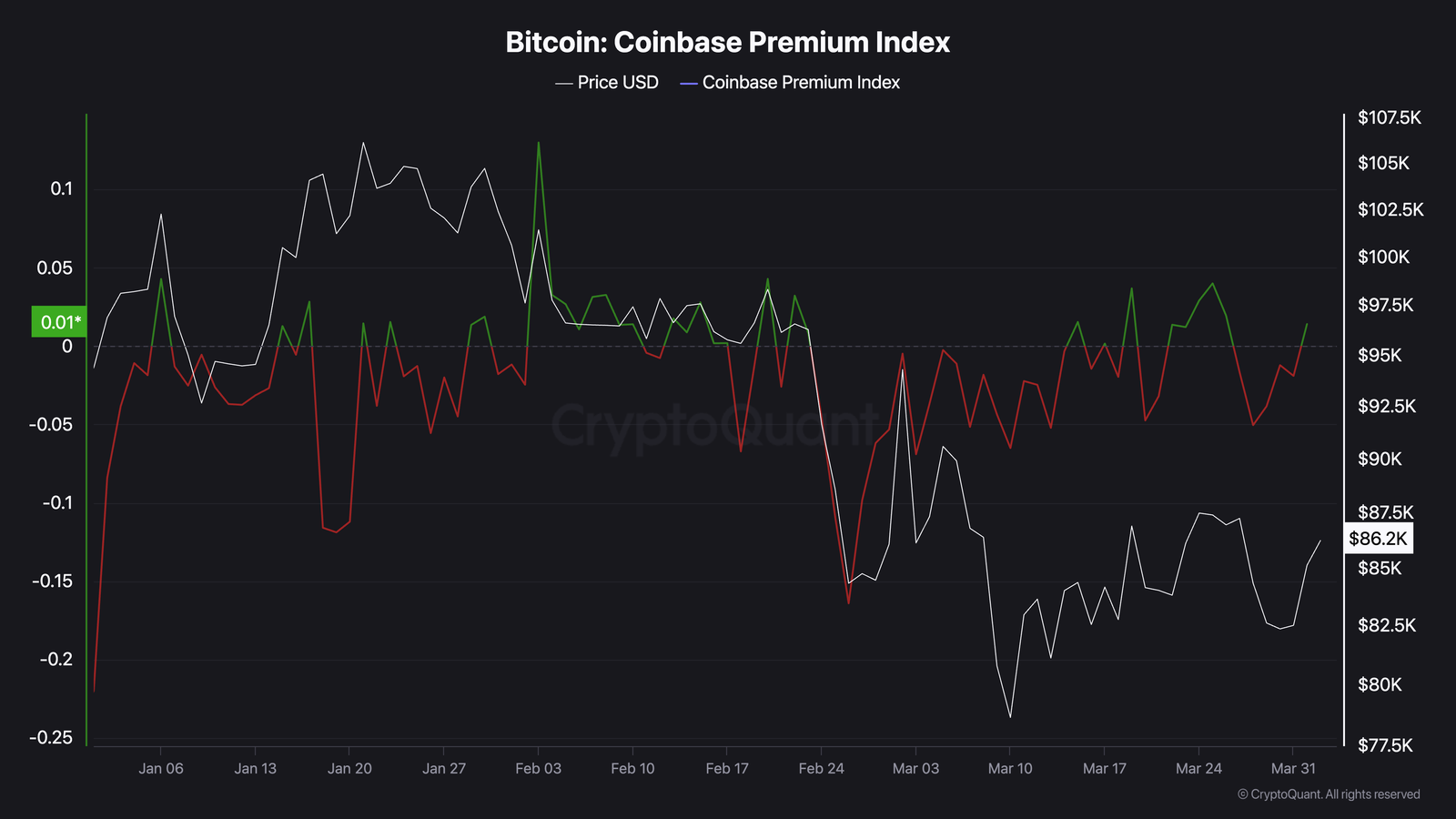Click the $86.2K current price badge
This screenshot has height=819, width=1456.
pos(1378,539)
